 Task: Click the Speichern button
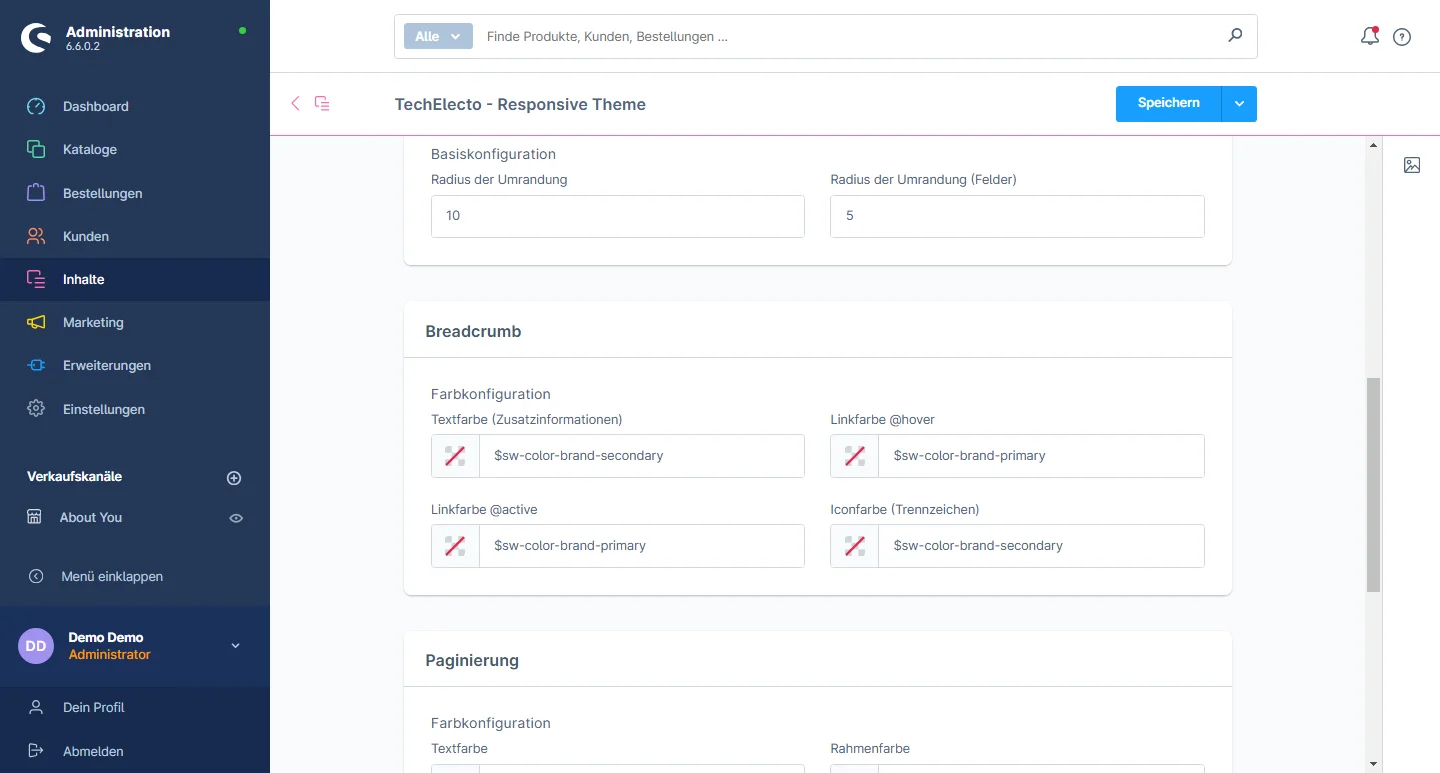tap(1168, 104)
